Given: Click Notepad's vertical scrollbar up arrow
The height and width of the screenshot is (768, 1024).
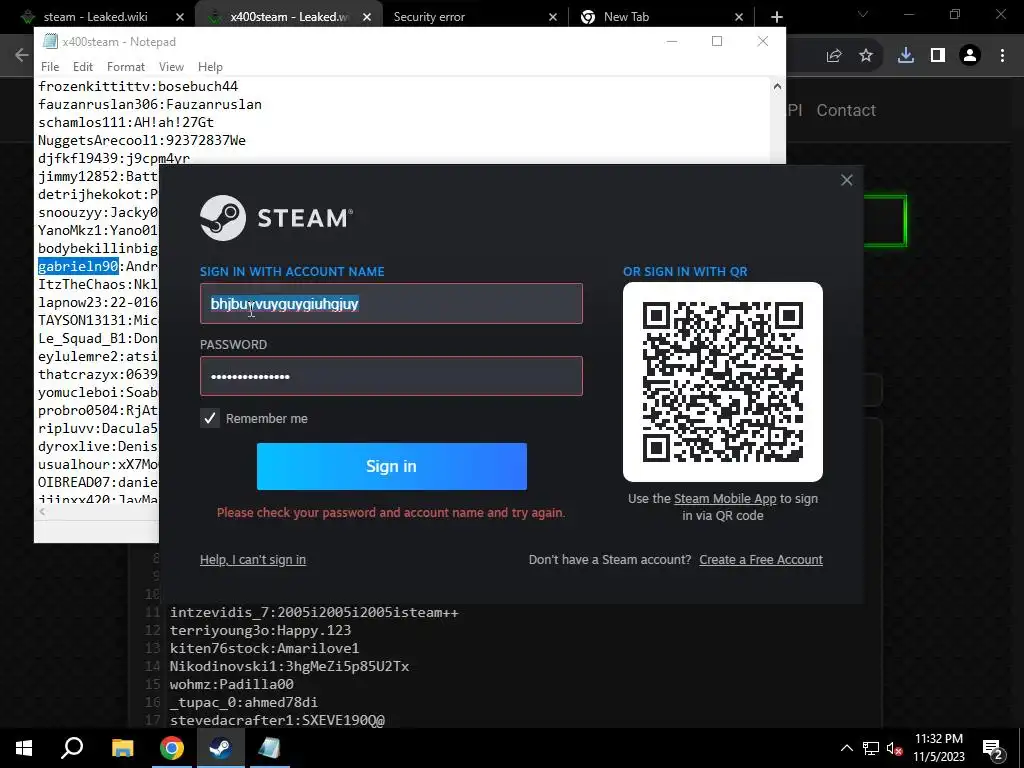Looking at the screenshot, I should tap(777, 86).
